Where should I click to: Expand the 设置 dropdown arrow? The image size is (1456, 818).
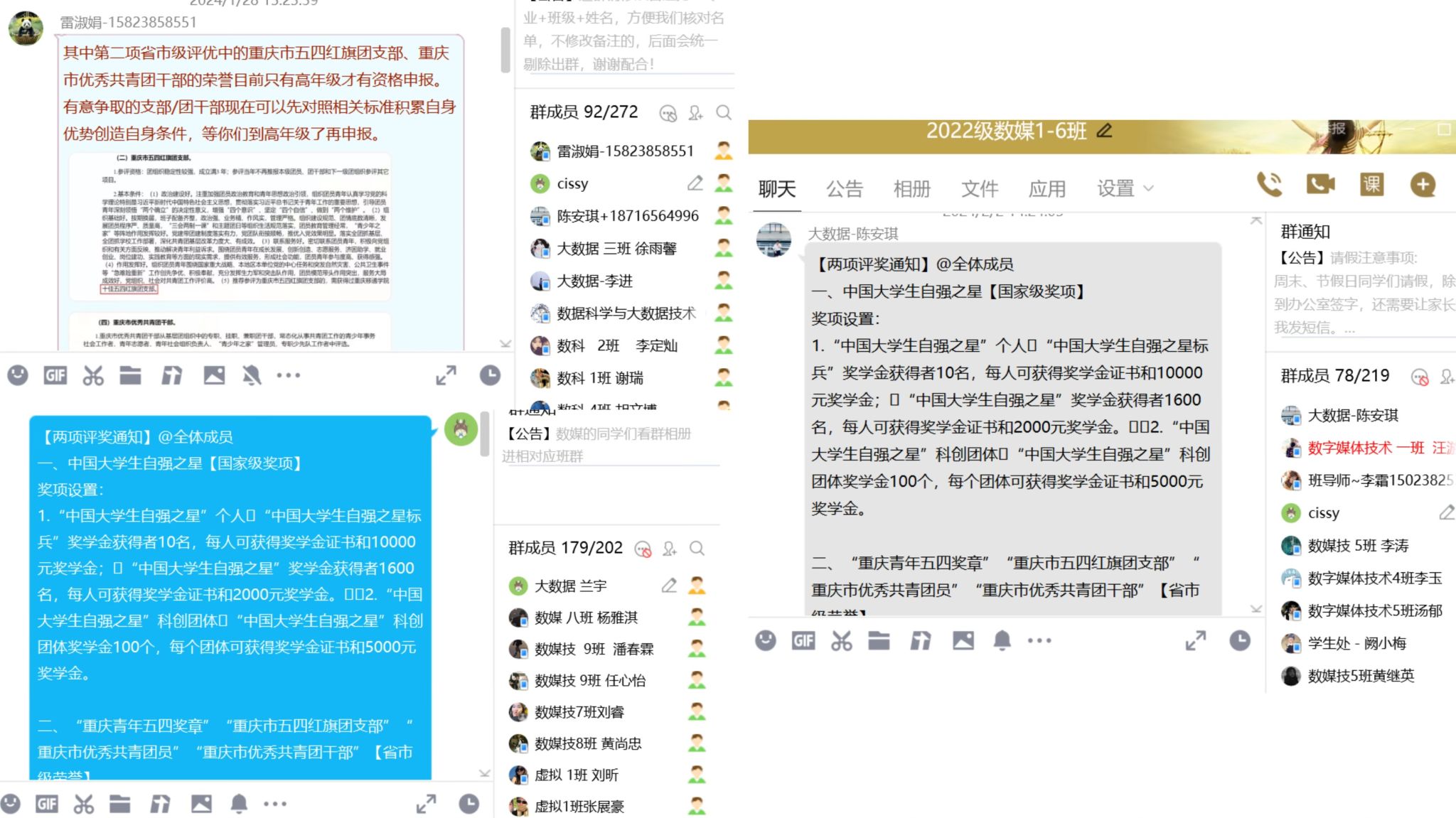pyautogui.click(x=1148, y=189)
